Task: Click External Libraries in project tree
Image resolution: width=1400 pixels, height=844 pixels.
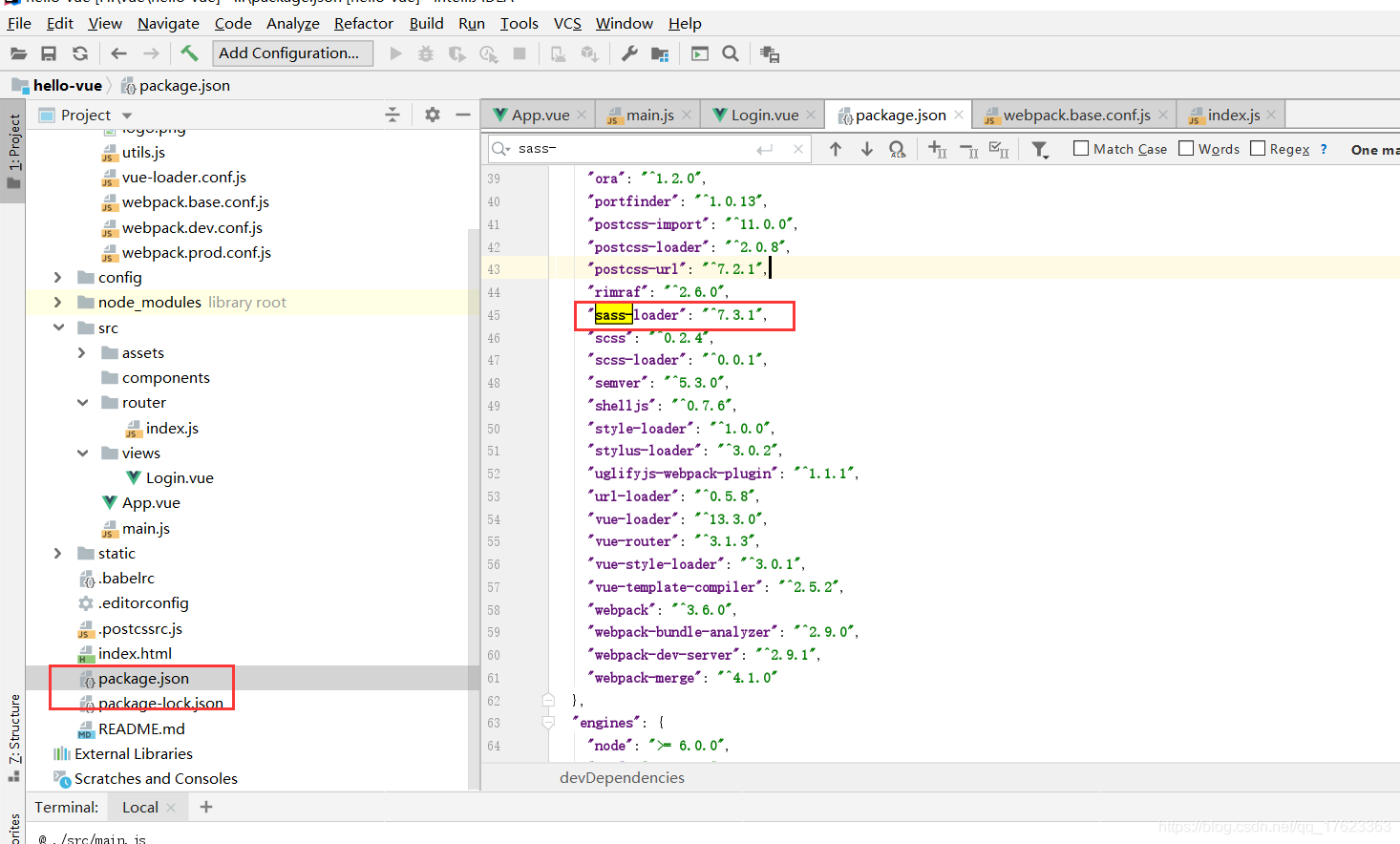Action: (x=134, y=753)
